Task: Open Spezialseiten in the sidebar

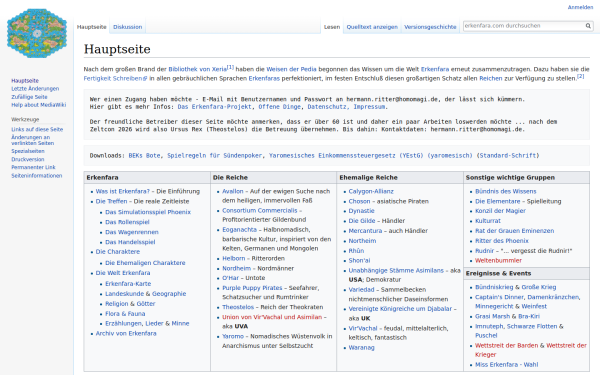Action: [x=28, y=151]
